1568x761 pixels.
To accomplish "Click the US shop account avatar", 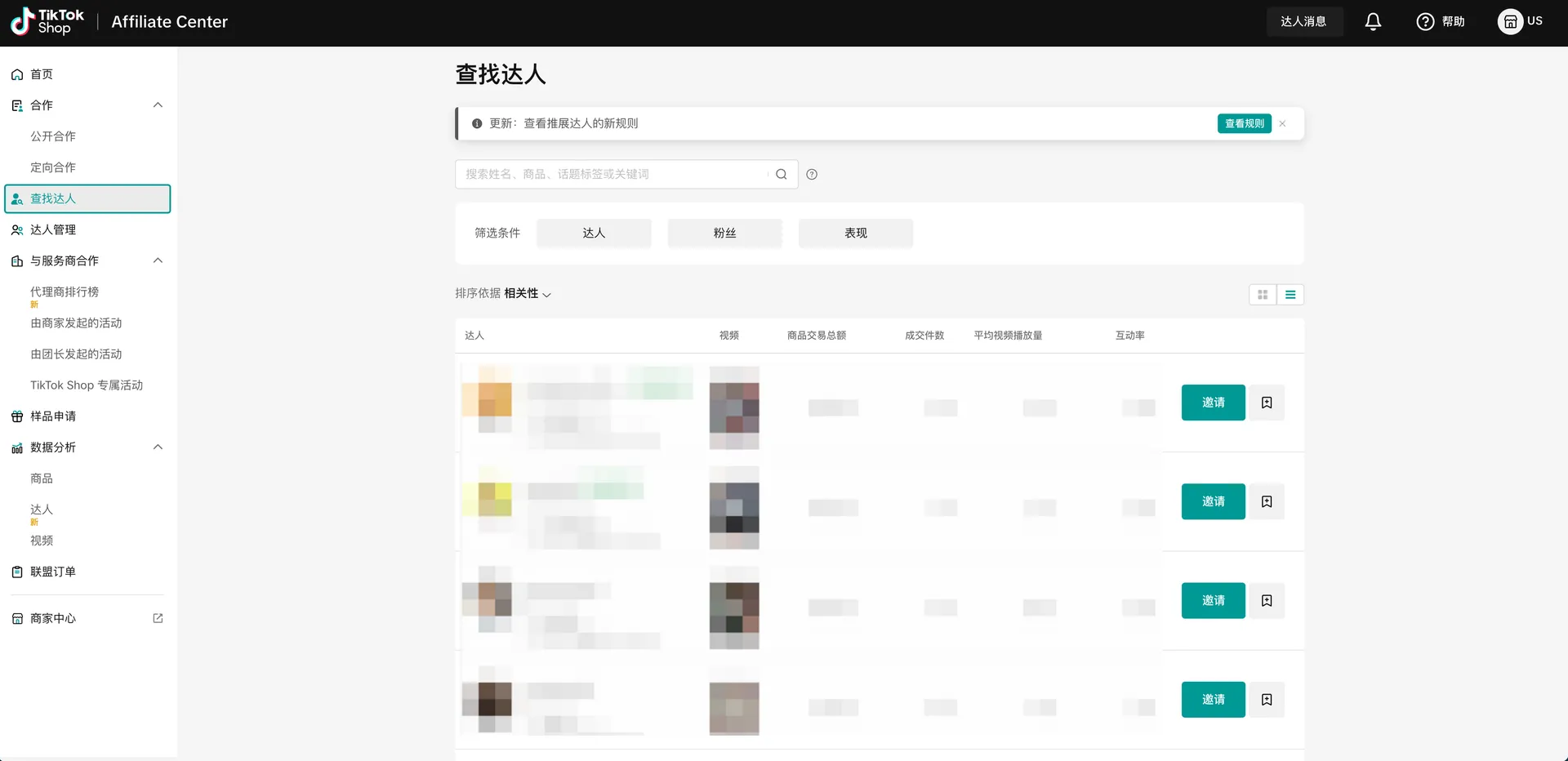I will click(x=1510, y=22).
